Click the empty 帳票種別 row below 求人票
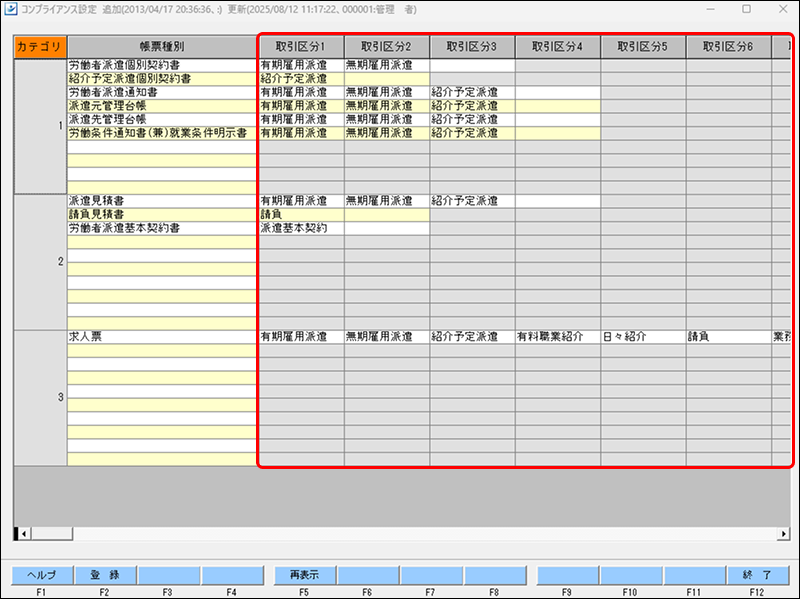Viewport: 800px width, 599px height. pyautogui.click(x=162, y=351)
